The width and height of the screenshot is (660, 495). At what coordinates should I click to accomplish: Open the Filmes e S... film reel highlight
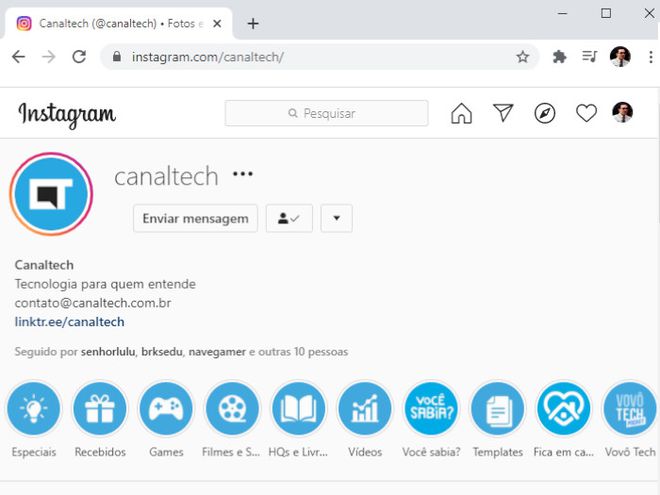click(x=232, y=409)
